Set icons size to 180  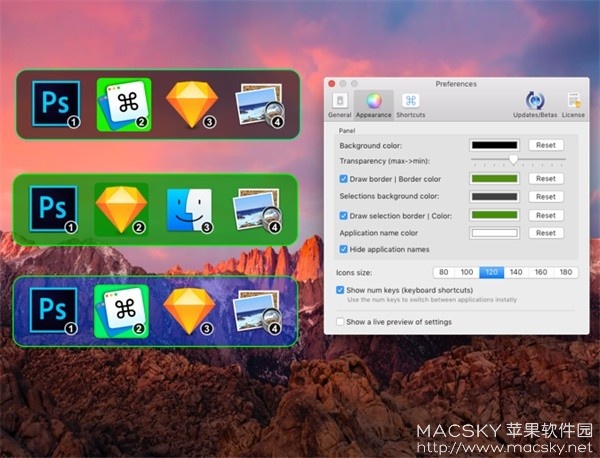pos(566,272)
